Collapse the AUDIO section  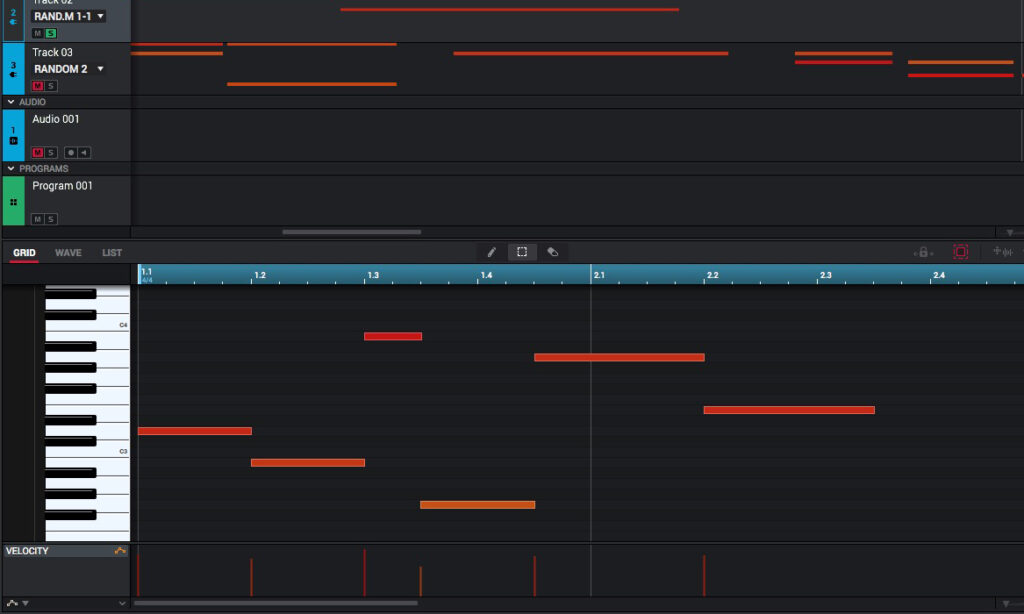point(10,102)
